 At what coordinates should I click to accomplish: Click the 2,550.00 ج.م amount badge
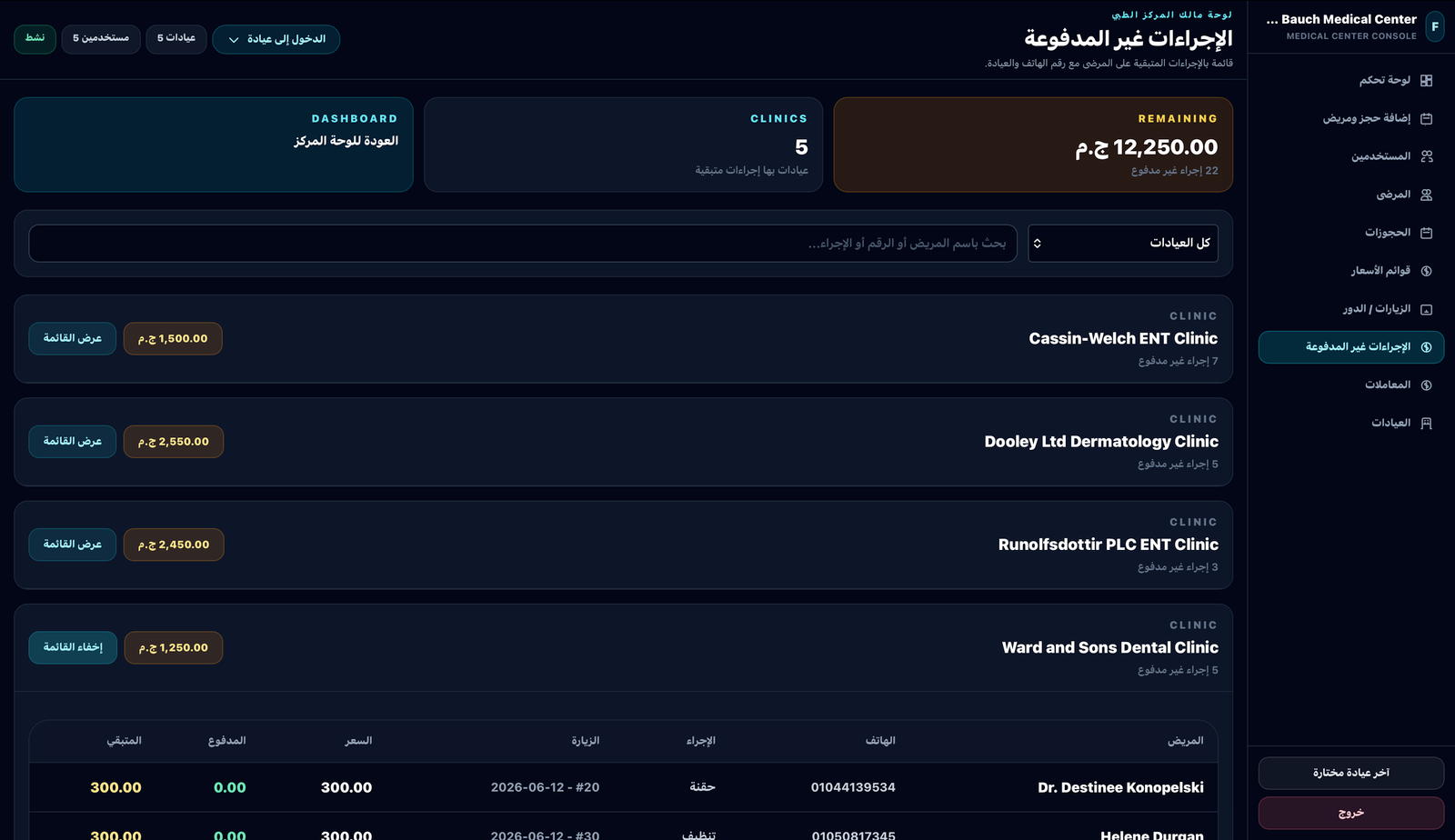point(174,442)
